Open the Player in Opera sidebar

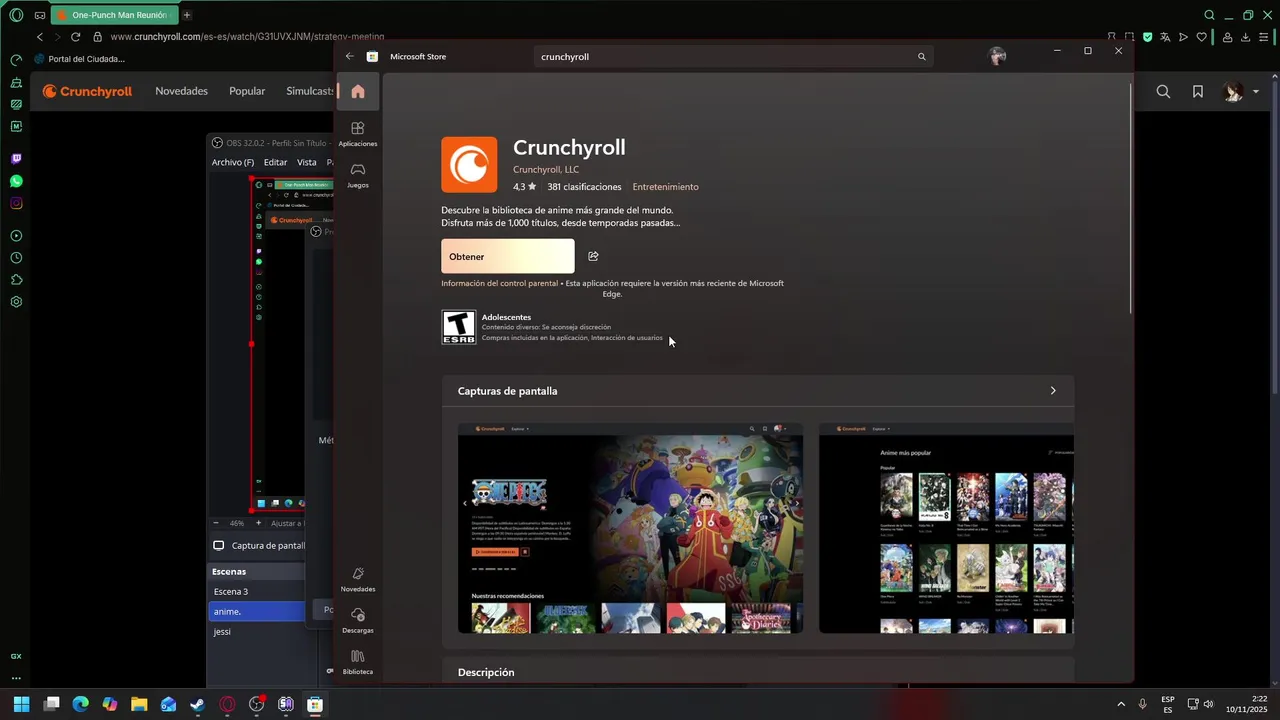click(x=16, y=236)
